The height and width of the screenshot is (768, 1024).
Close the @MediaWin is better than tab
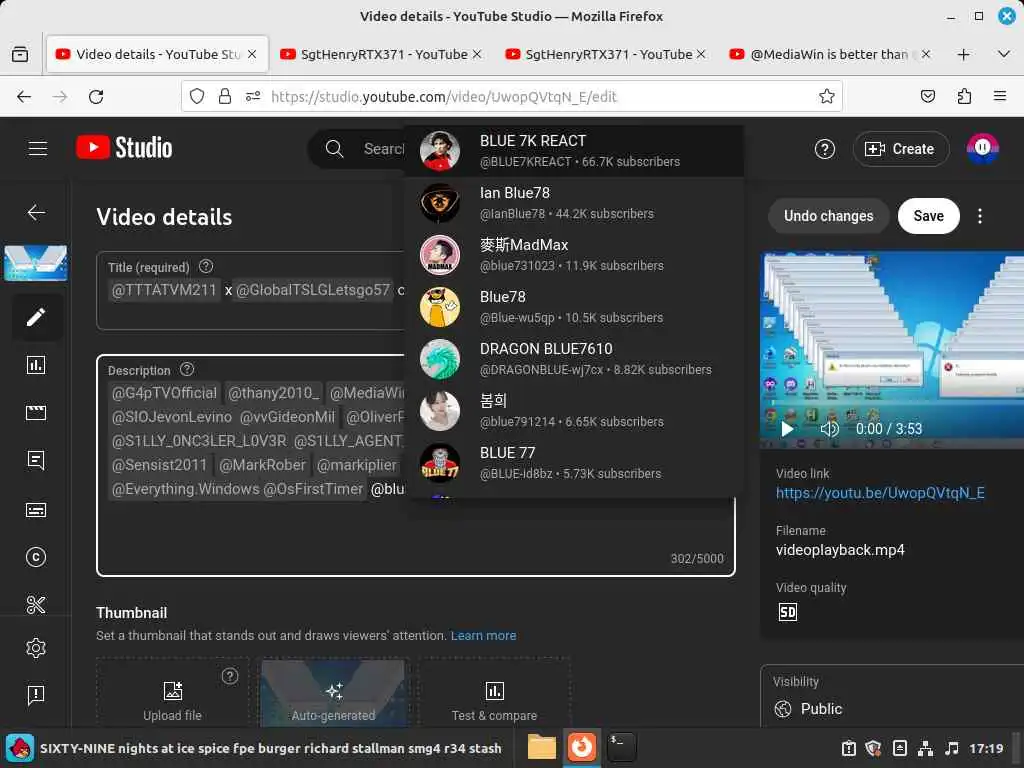pyautogui.click(x=925, y=54)
